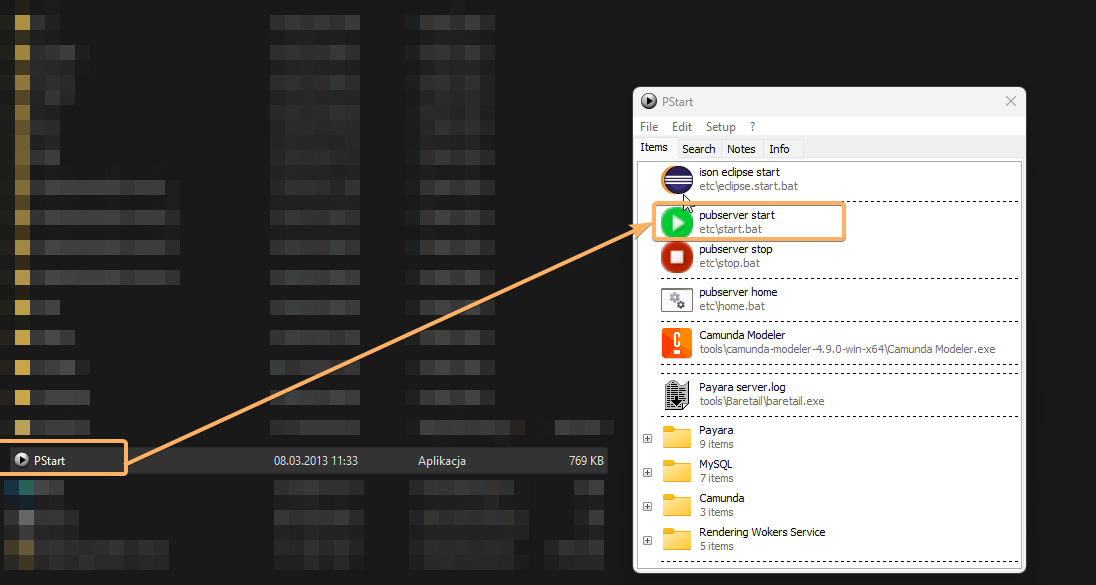
Task: Click the red pubserver stop icon
Action: coord(677,257)
